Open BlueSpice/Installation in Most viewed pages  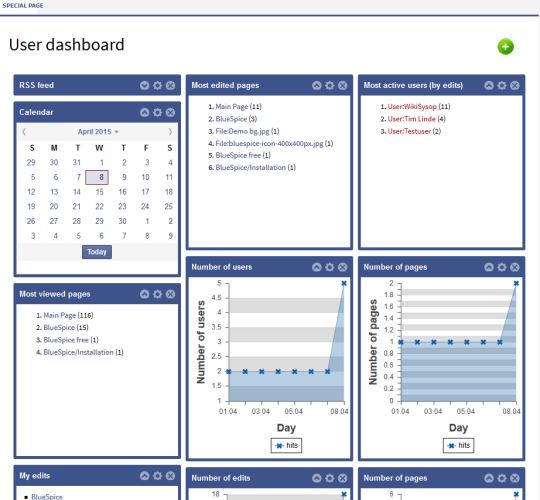tap(79, 353)
